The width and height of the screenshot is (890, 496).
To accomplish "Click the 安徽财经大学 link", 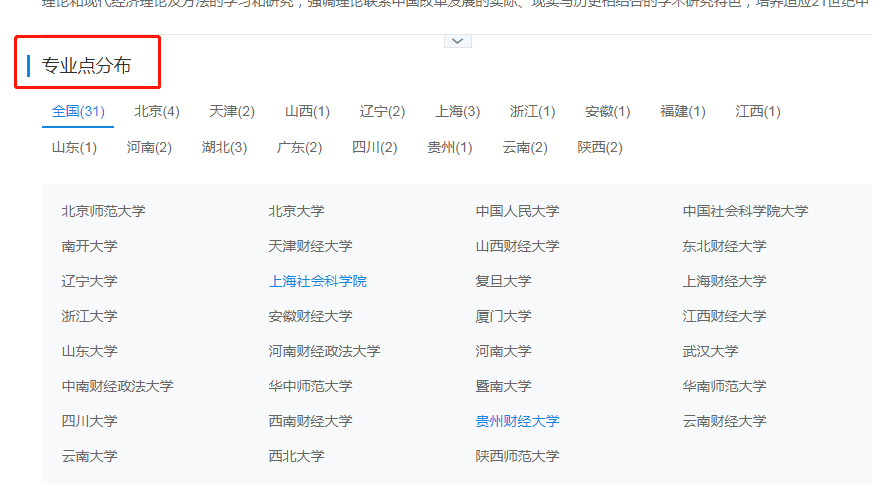I will click(310, 316).
